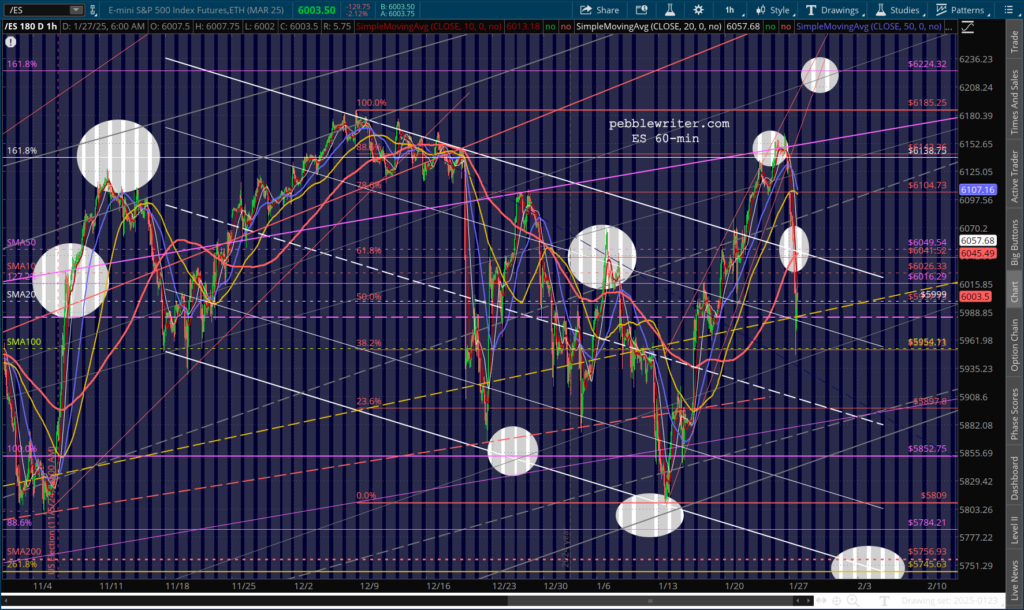Screen dimensions: 1024x610
Task: Click the /ES symbol input field
Action: point(37,10)
